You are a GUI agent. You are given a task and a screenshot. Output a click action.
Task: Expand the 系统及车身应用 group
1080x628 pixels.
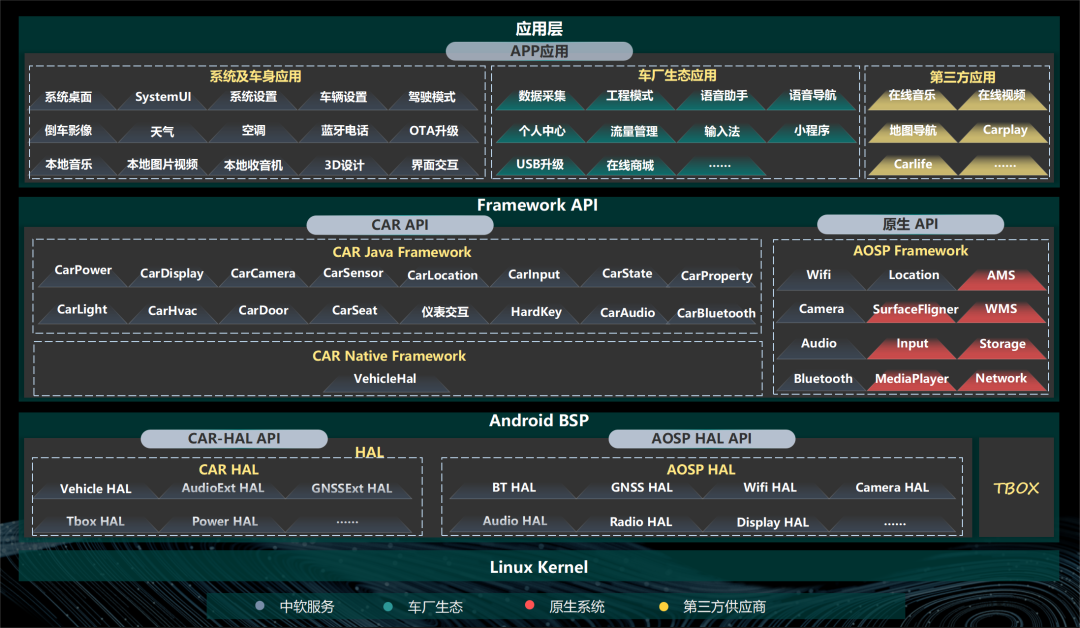click(258, 75)
